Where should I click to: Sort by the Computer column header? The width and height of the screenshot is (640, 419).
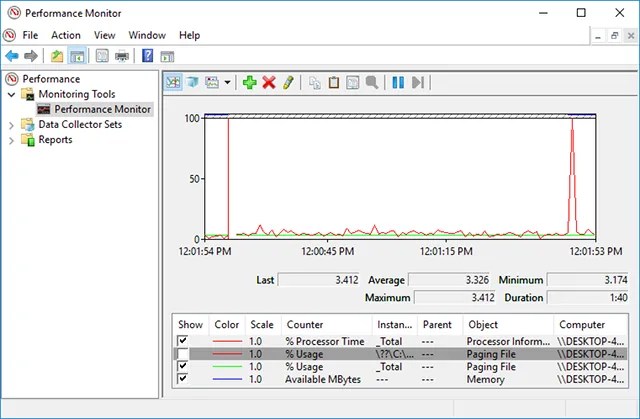tap(591, 325)
